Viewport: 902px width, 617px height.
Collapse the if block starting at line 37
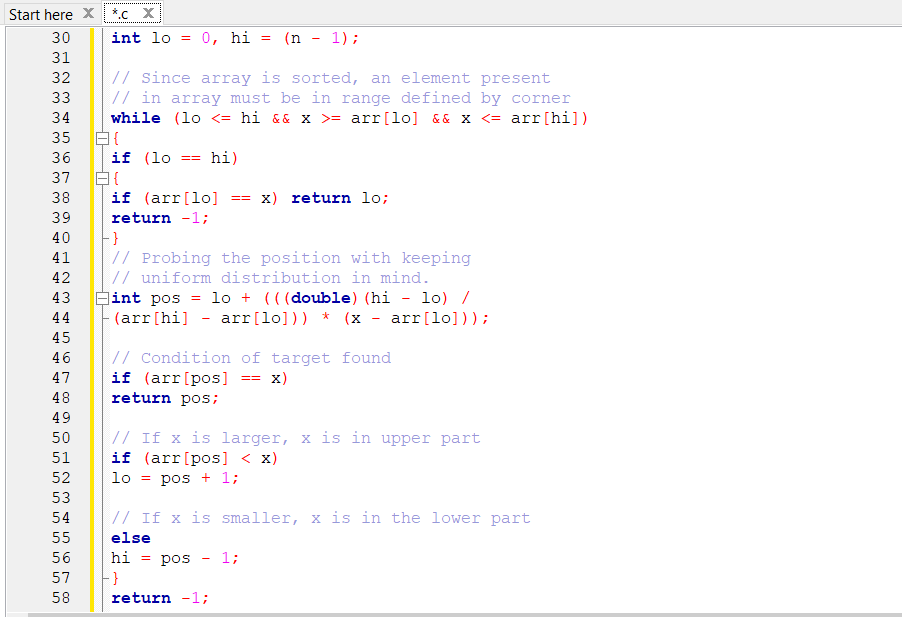click(x=102, y=178)
